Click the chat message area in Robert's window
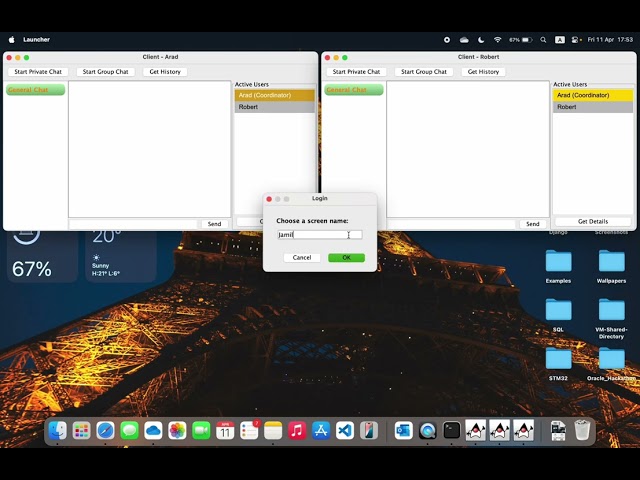Screen dimensions: 640x480 [x=468, y=149]
